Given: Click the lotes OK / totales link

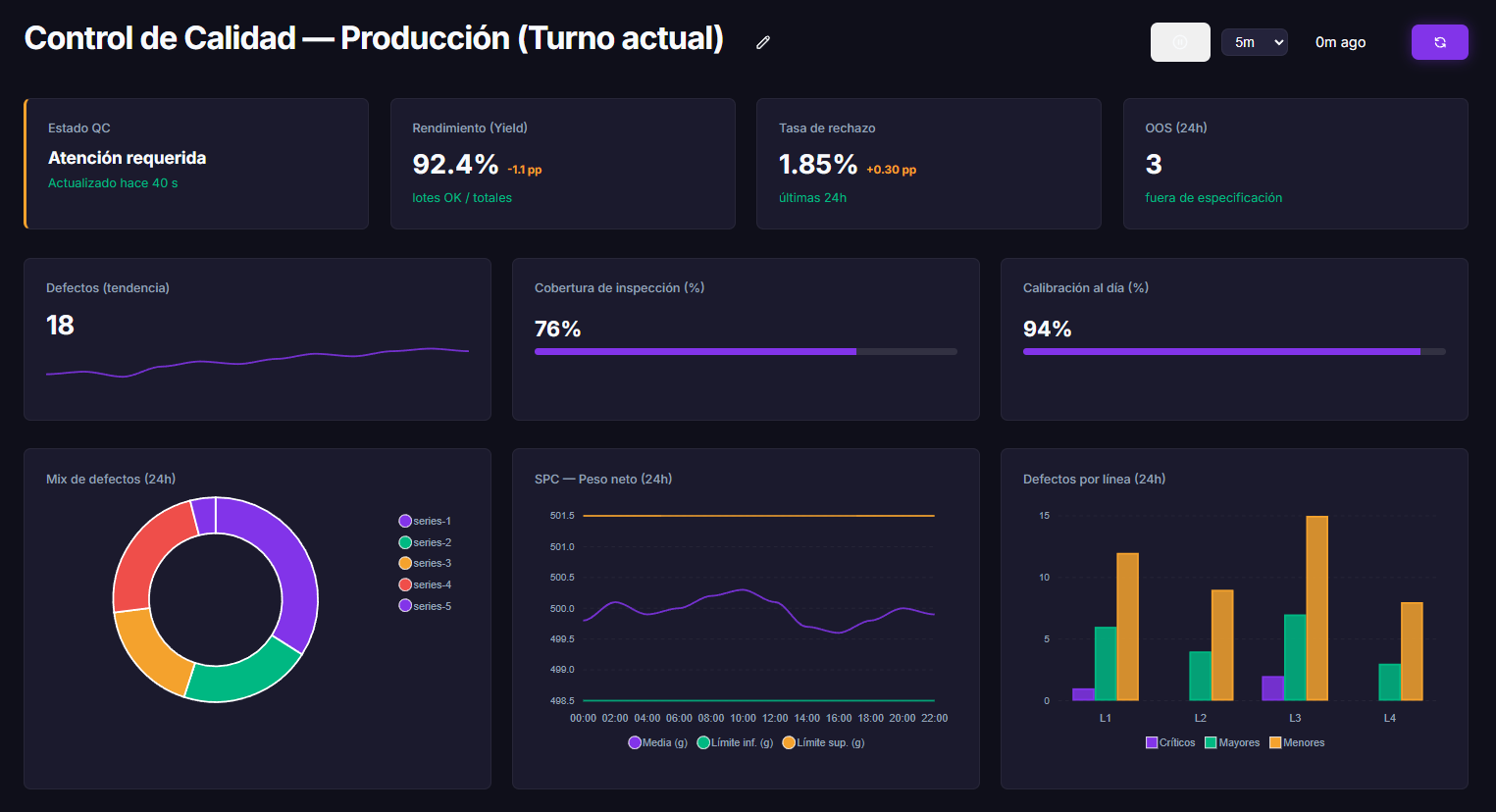Looking at the screenshot, I should click(462, 197).
